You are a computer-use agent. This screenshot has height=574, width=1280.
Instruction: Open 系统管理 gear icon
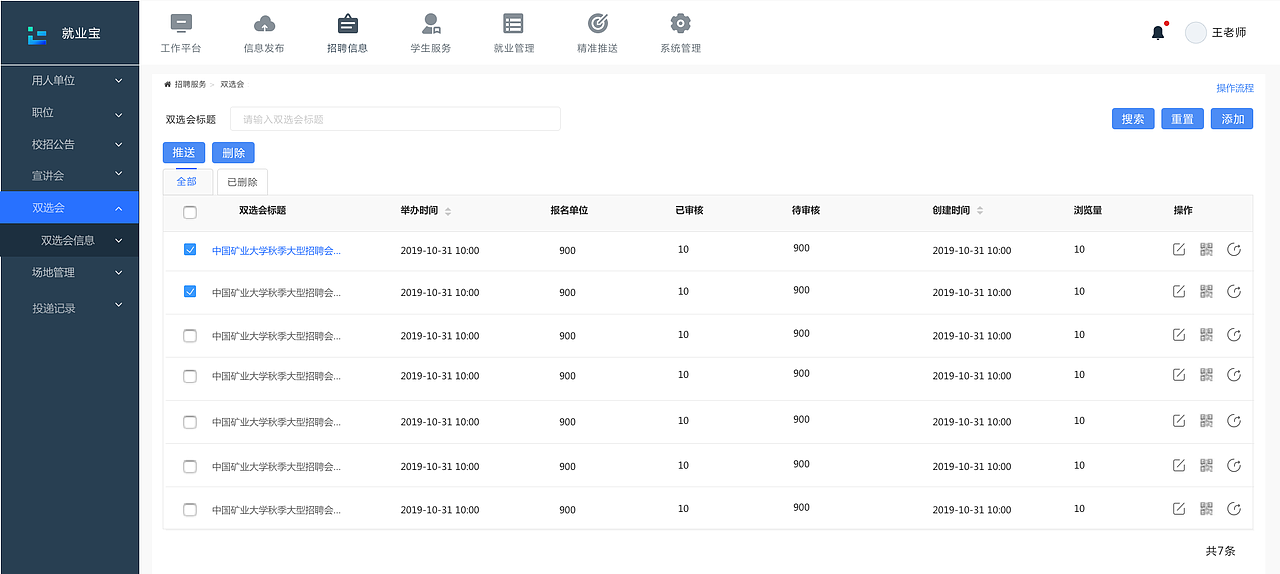[x=680, y=24]
